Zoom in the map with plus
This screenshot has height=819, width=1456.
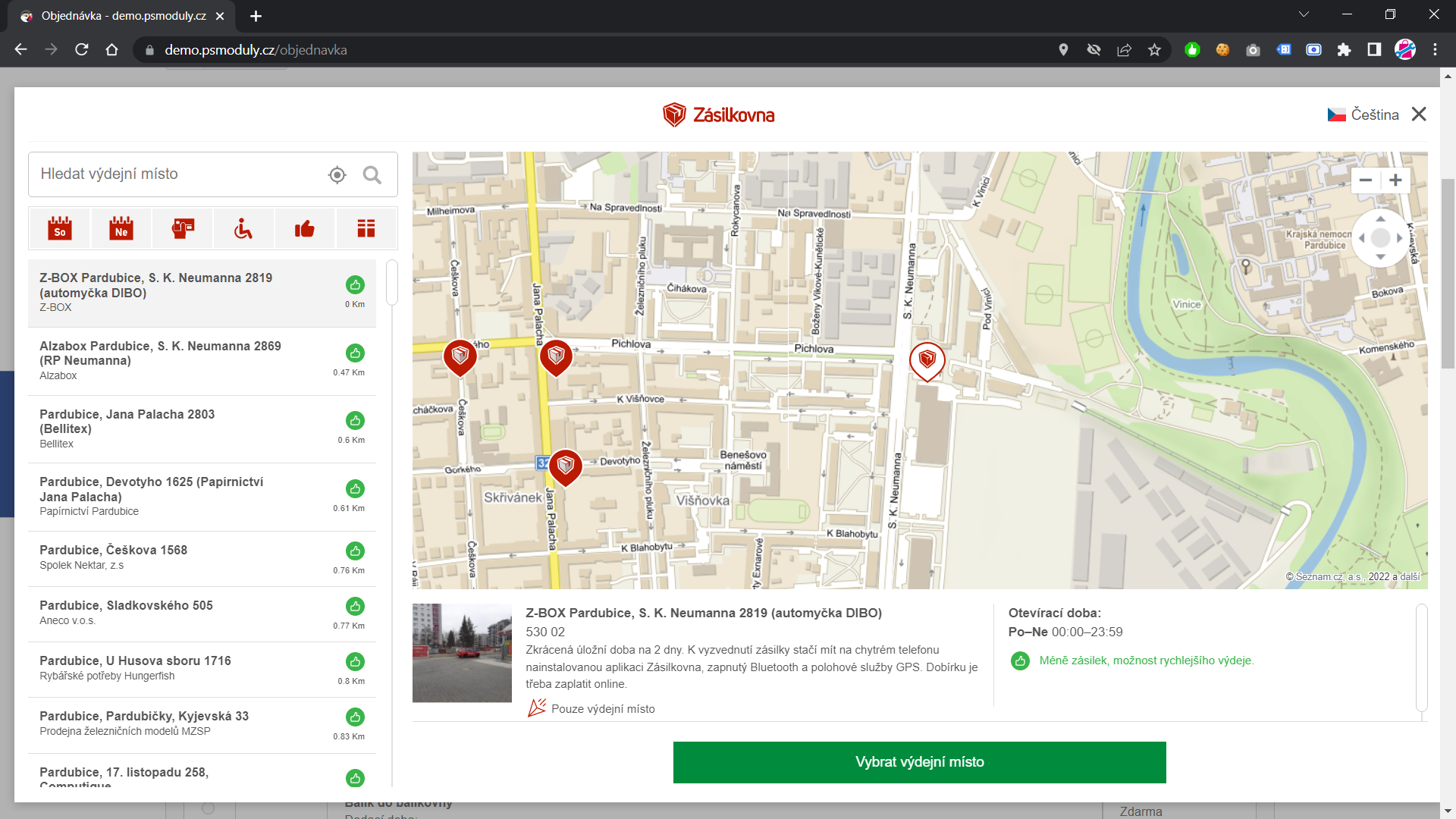(x=1395, y=180)
